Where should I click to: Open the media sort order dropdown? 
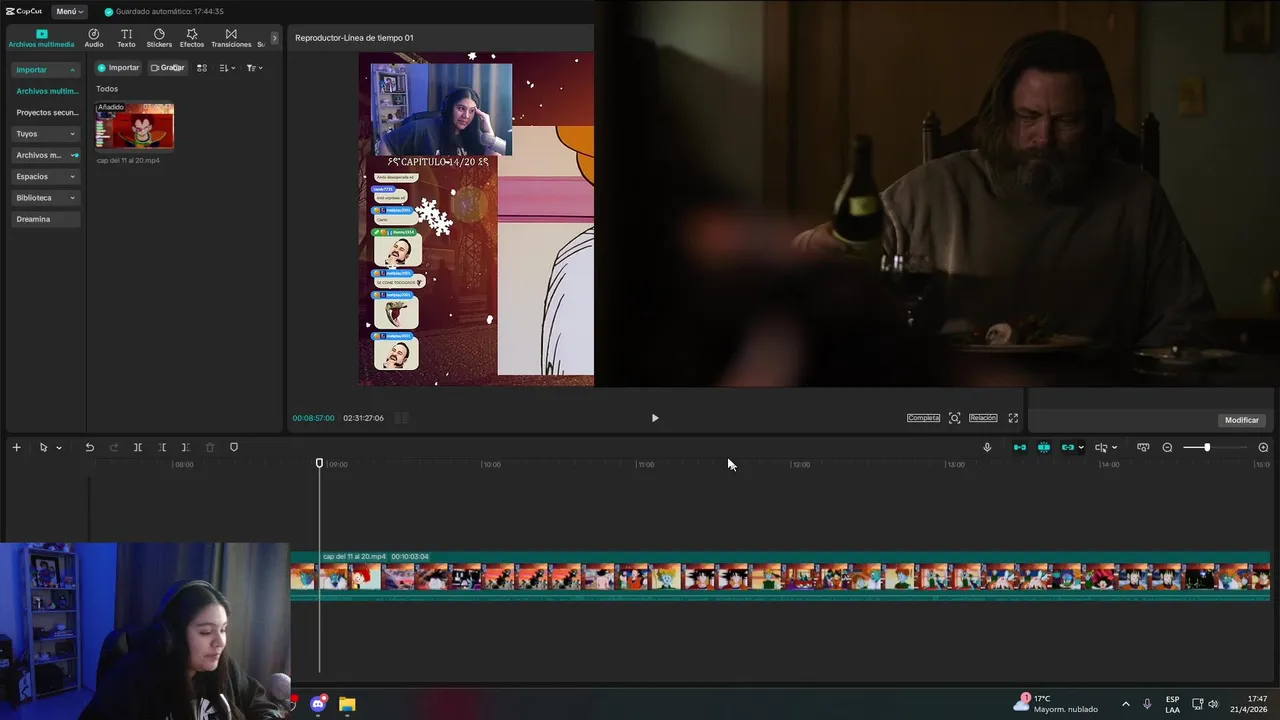click(227, 68)
